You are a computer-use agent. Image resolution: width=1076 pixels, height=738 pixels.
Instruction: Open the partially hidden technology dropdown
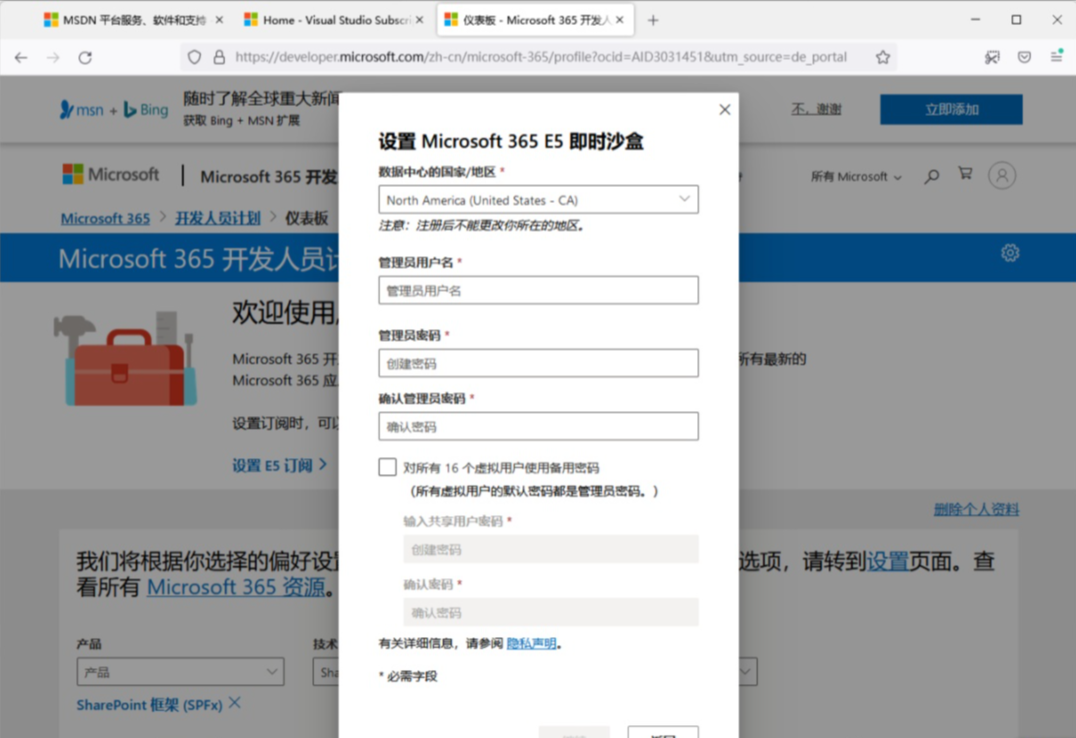coord(326,672)
